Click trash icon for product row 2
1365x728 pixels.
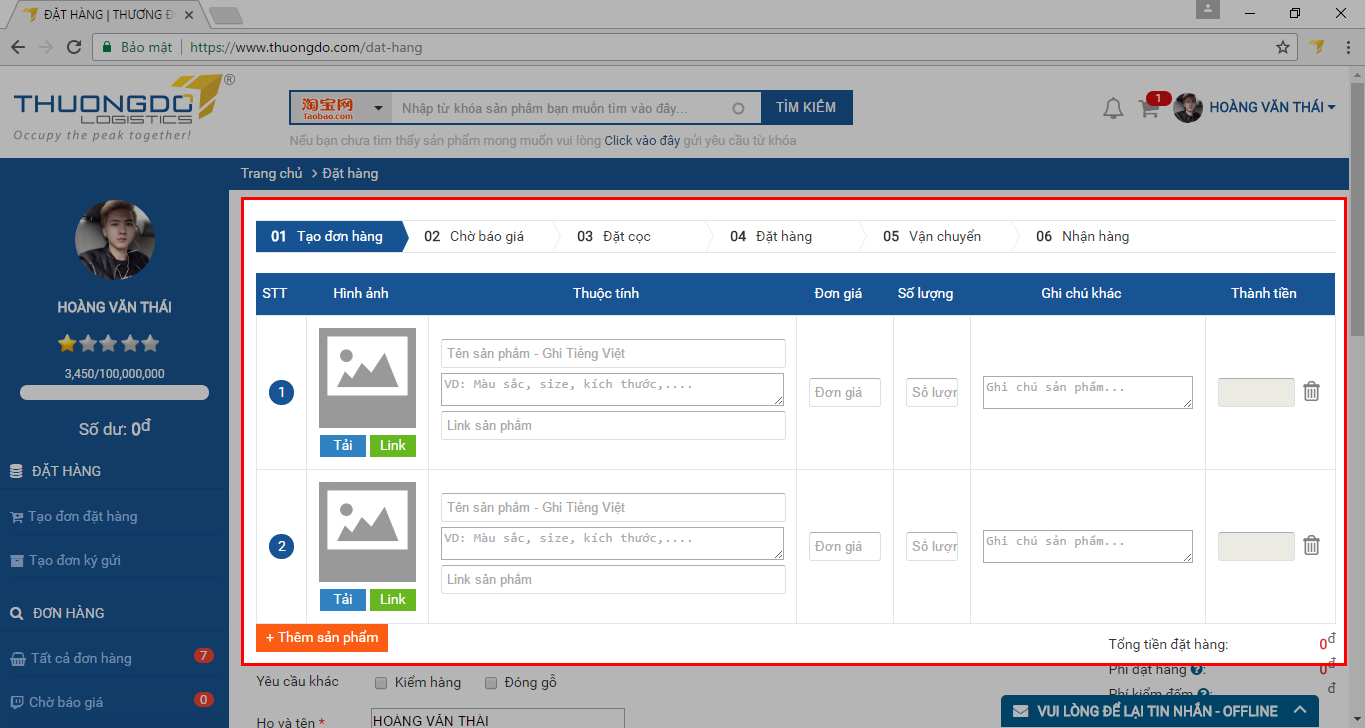[x=1311, y=546]
